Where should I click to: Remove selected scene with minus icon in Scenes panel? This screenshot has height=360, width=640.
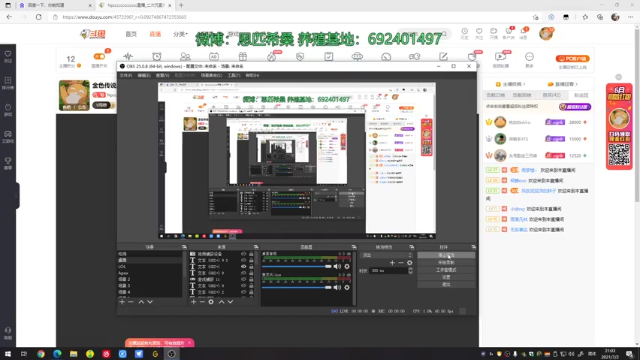[x=131, y=302]
